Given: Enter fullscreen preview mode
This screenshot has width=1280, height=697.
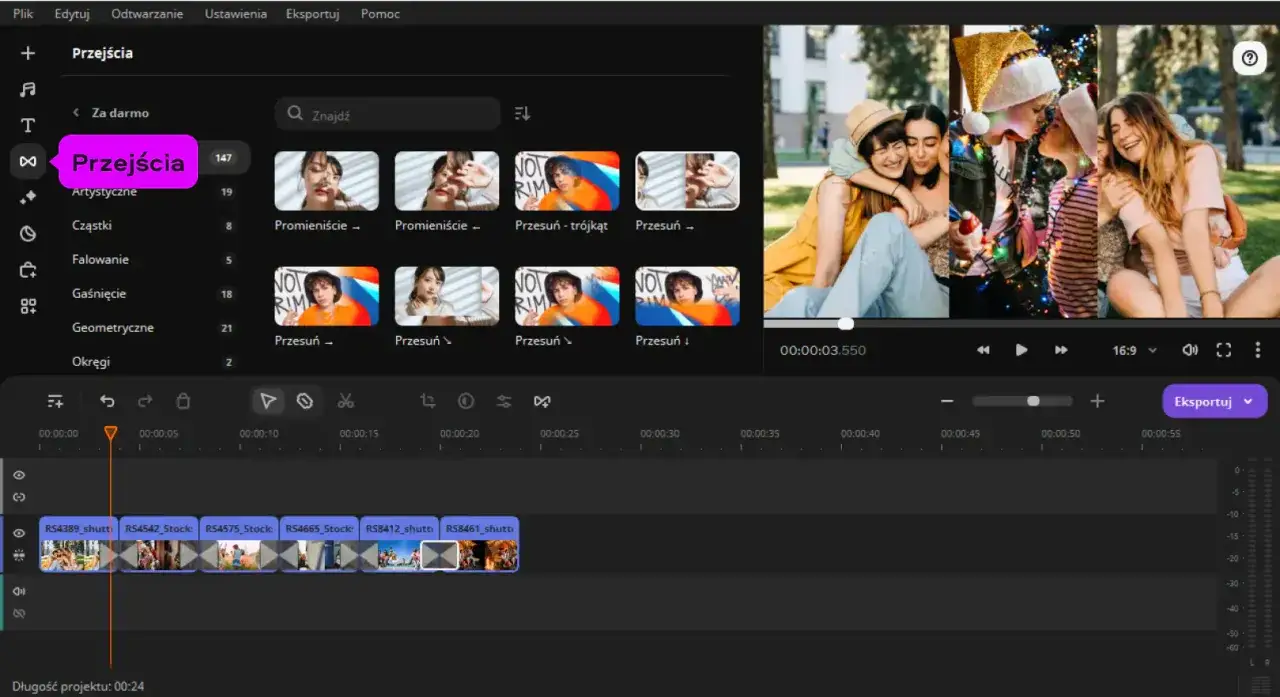Looking at the screenshot, I should point(1223,350).
